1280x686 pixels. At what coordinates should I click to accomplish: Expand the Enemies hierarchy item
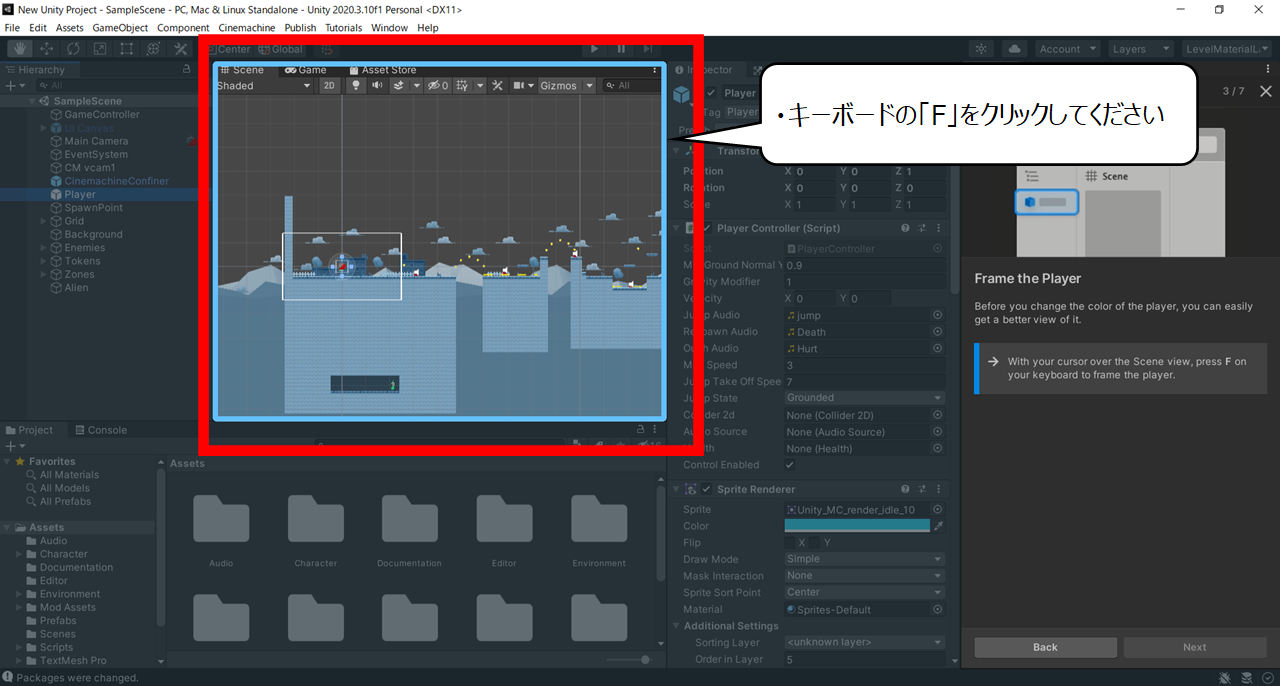click(43, 248)
